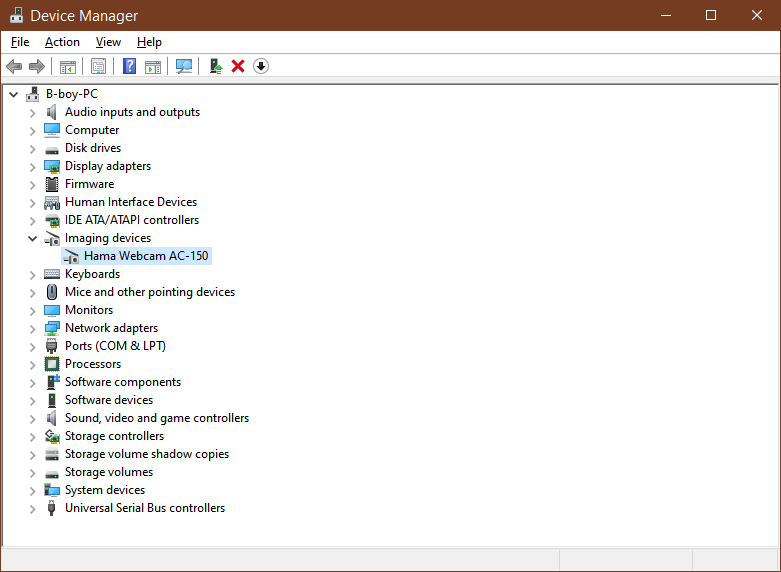Click the Audio inputs and outputs speaker icon
The image size is (781, 572).
[x=52, y=112]
